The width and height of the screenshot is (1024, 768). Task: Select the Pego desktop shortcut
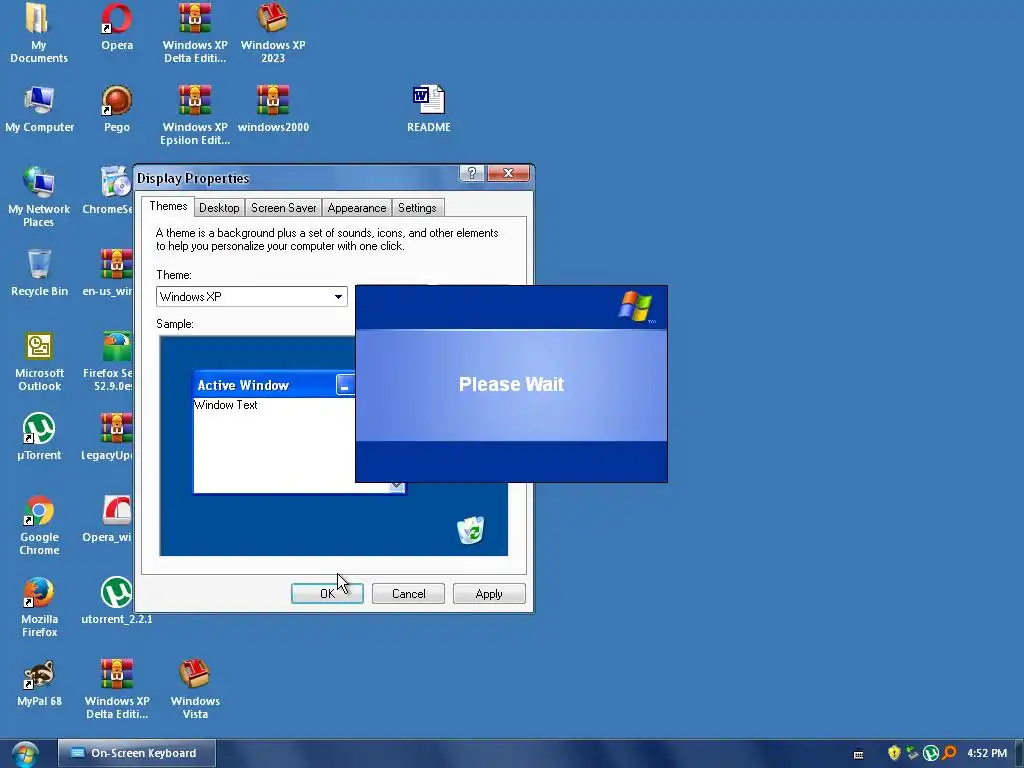pos(117,108)
